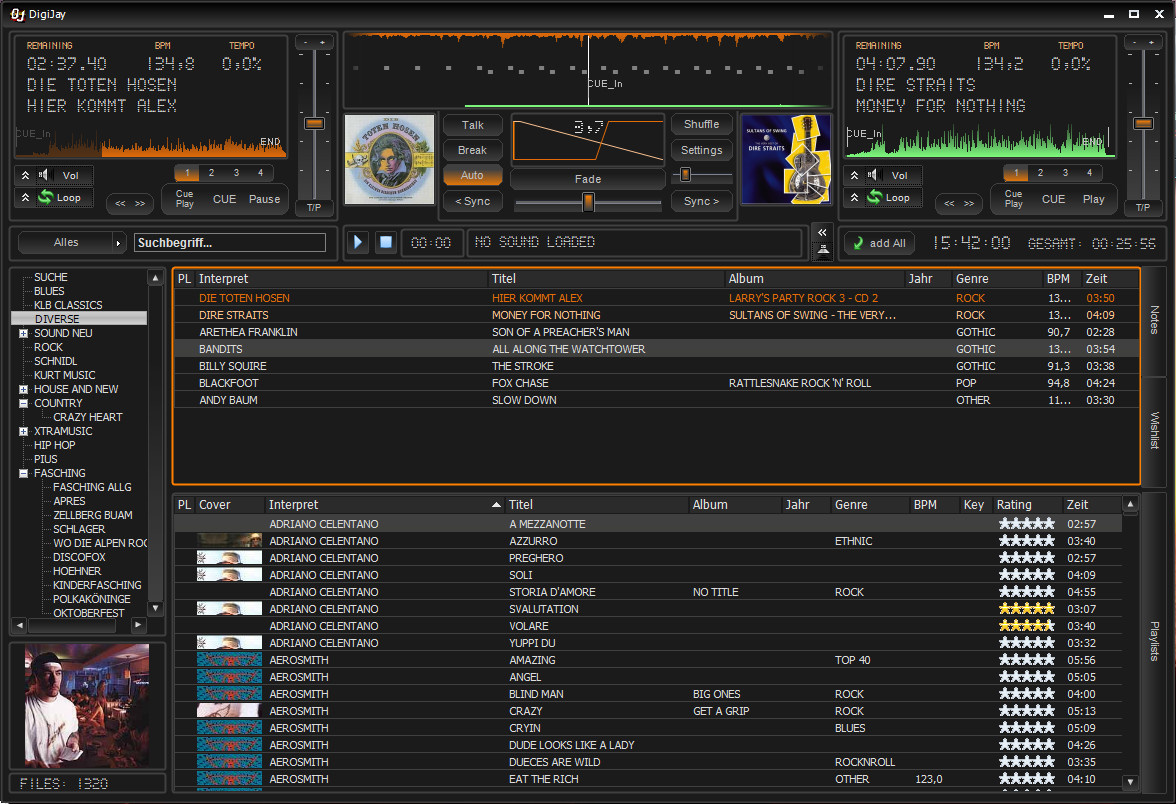Click the left deck Loop icon
Image resolution: width=1176 pixels, height=804 pixels.
pos(45,198)
